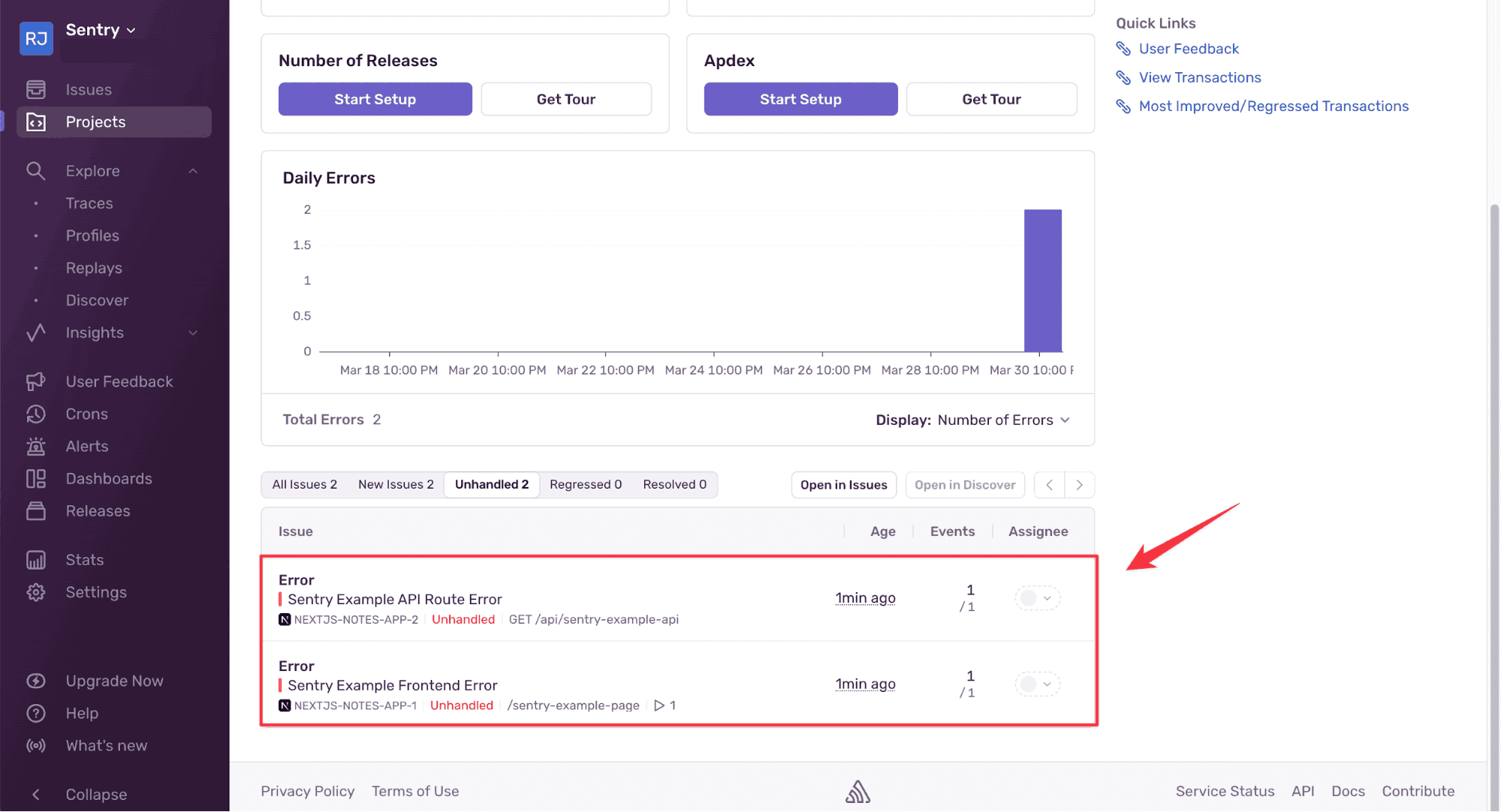Switch to the All Issues tab

tap(304, 485)
